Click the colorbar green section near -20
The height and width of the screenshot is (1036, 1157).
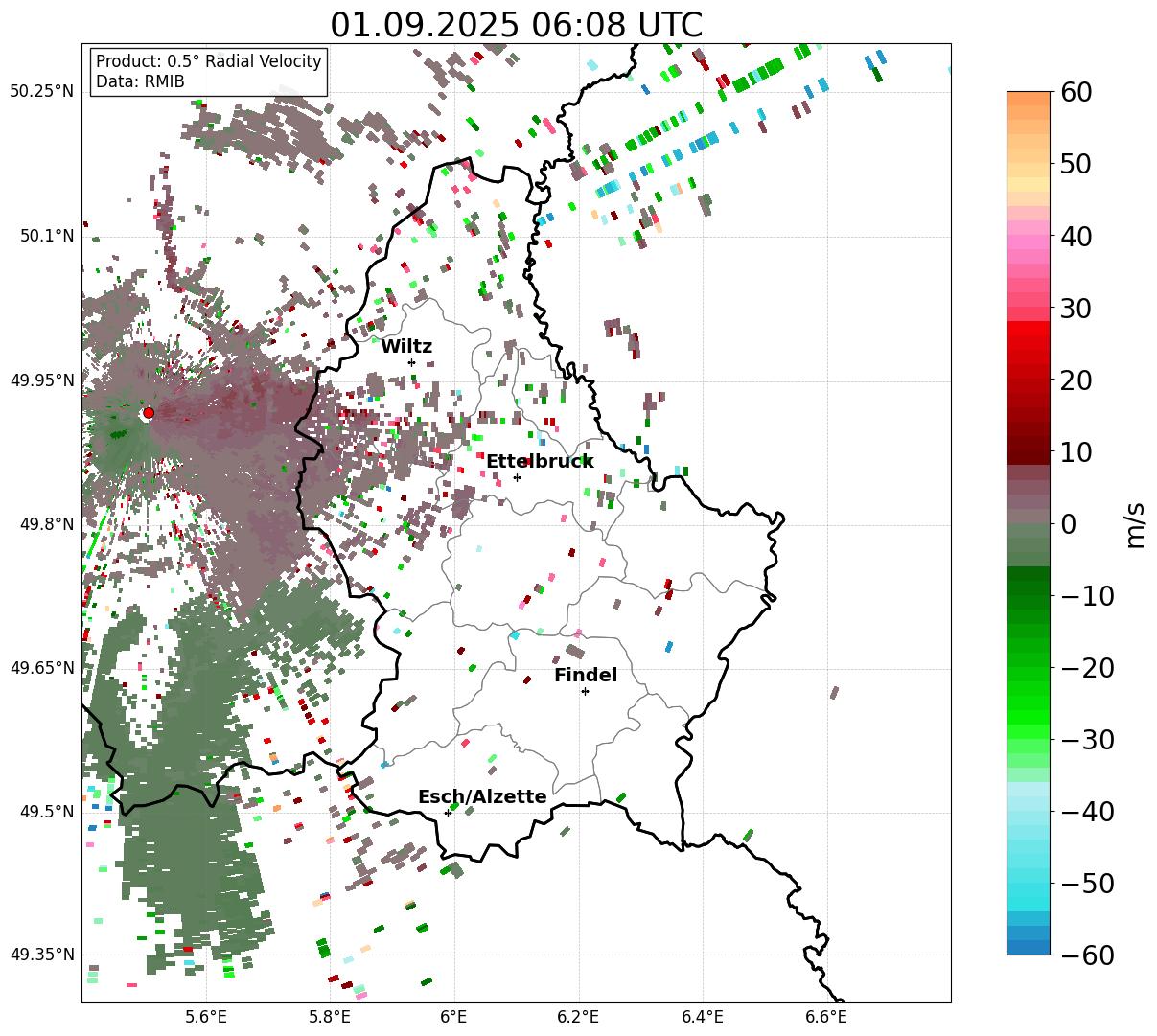(1028, 667)
